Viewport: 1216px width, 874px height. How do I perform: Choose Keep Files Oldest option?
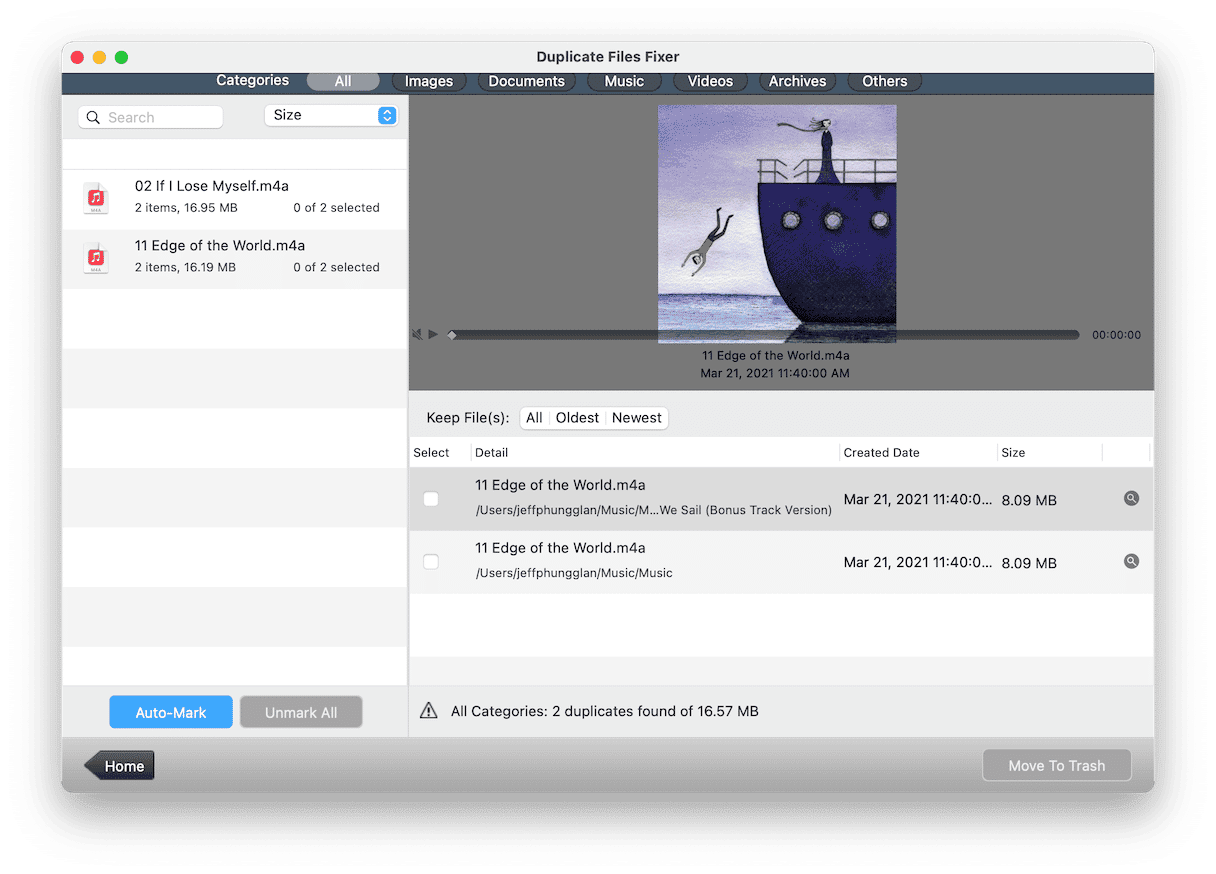click(x=578, y=418)
